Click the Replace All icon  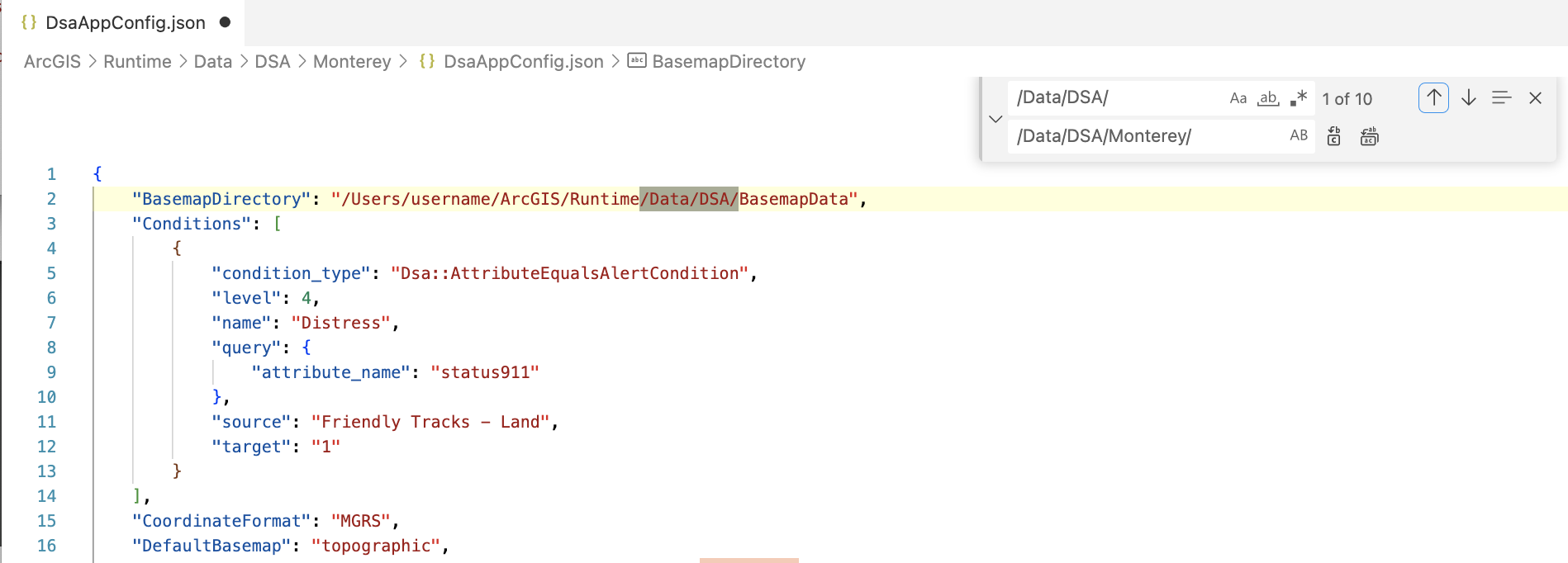pos(1370,136)
